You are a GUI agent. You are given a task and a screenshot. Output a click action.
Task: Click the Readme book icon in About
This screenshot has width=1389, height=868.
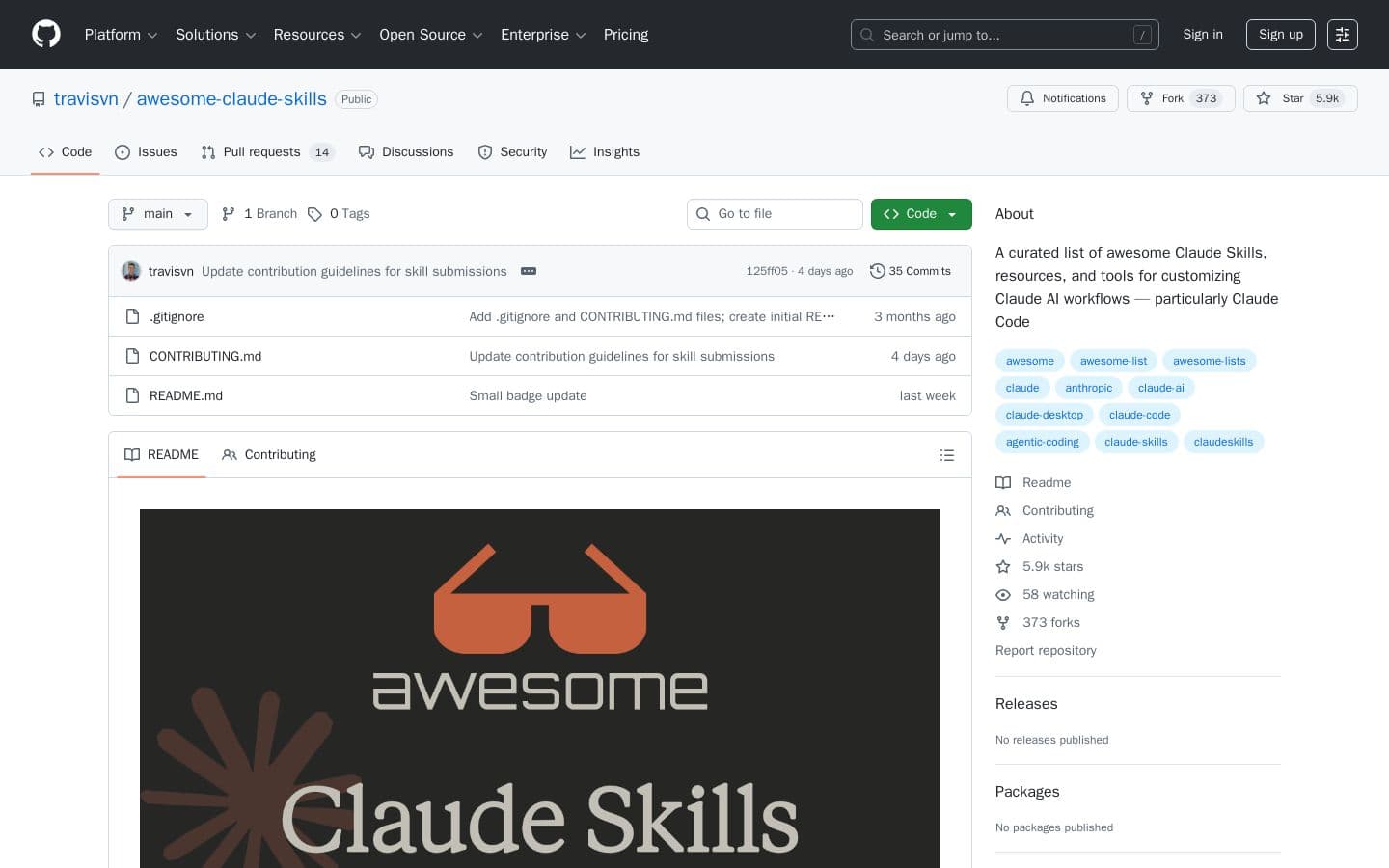[1003, 482]
